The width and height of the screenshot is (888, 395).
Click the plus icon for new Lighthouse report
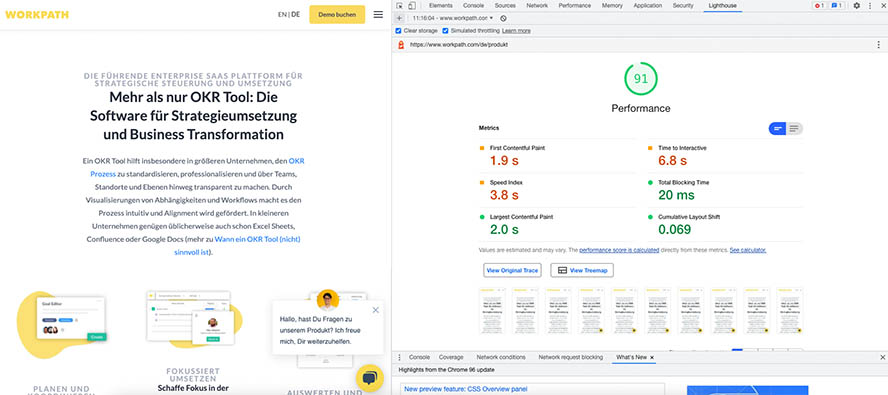[x=399, y=18]
